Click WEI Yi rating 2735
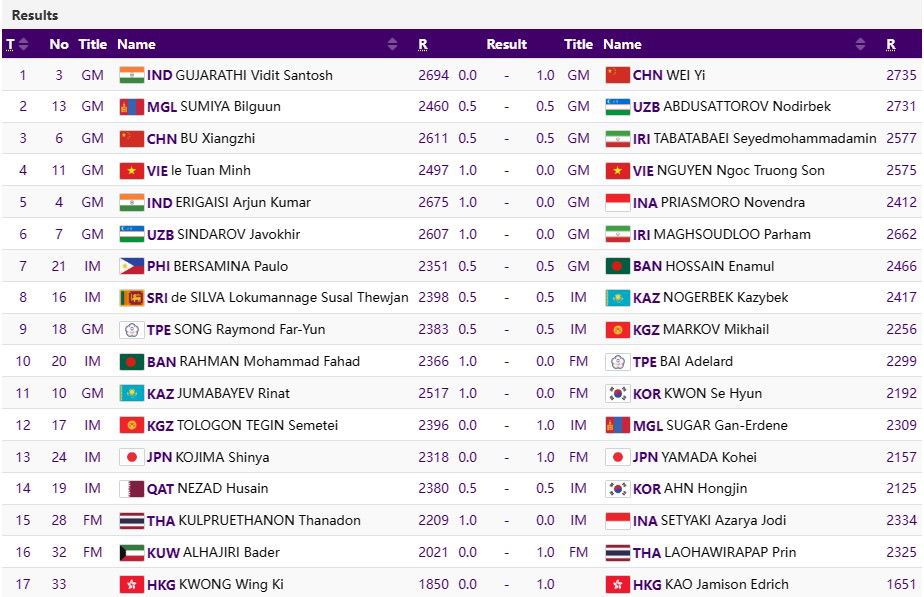The height and width of the screenshot is (597, 924). (x=900, y=75)
